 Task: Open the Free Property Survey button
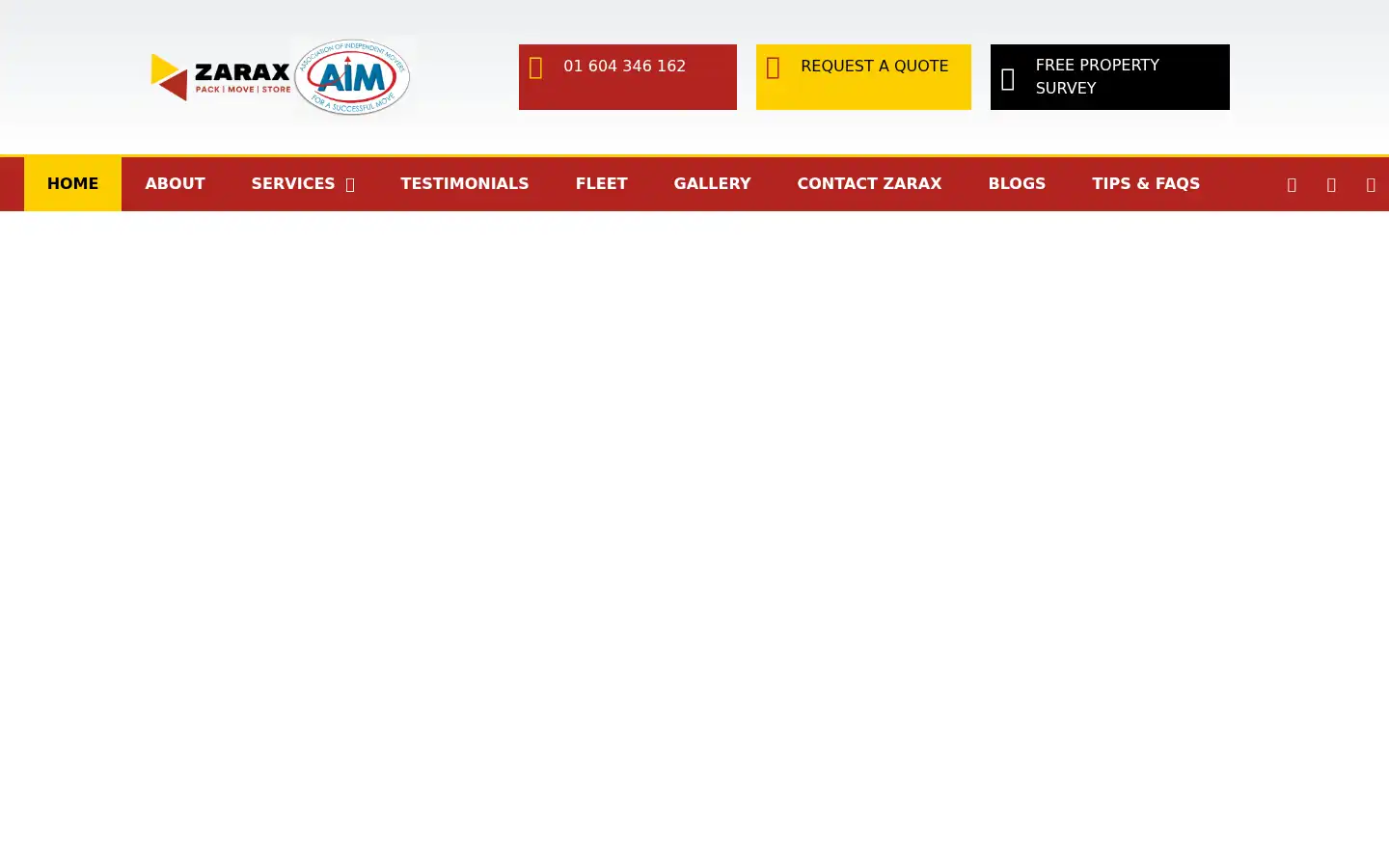pyautogui.click(x=1110, y=77)
